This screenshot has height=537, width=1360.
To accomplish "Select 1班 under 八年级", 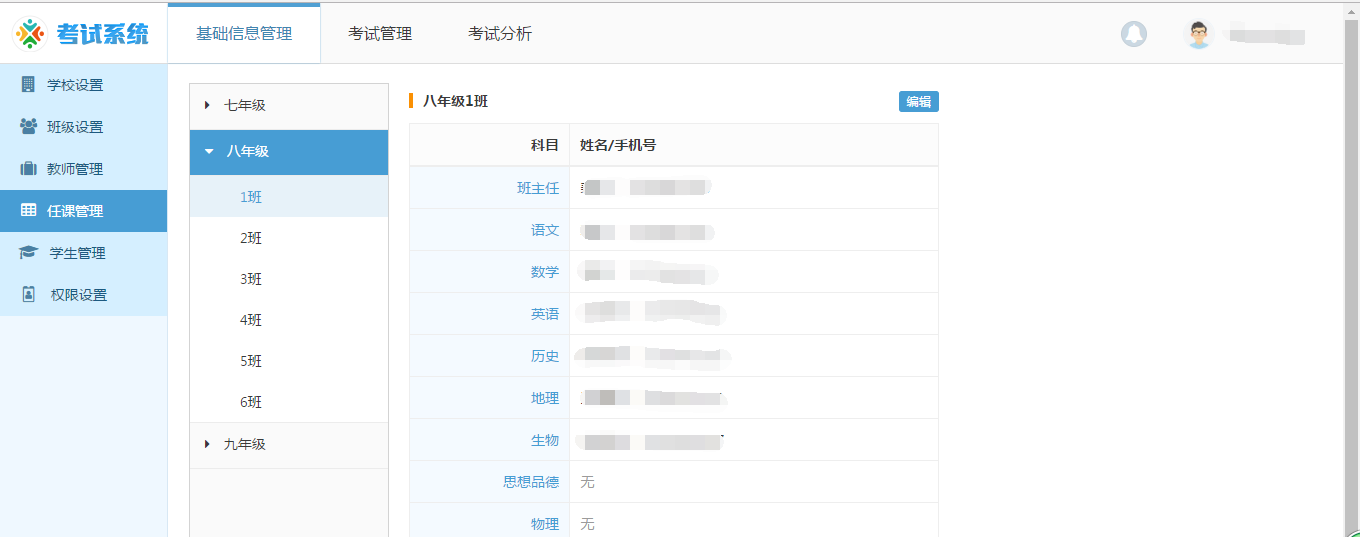I will [288, 197].
